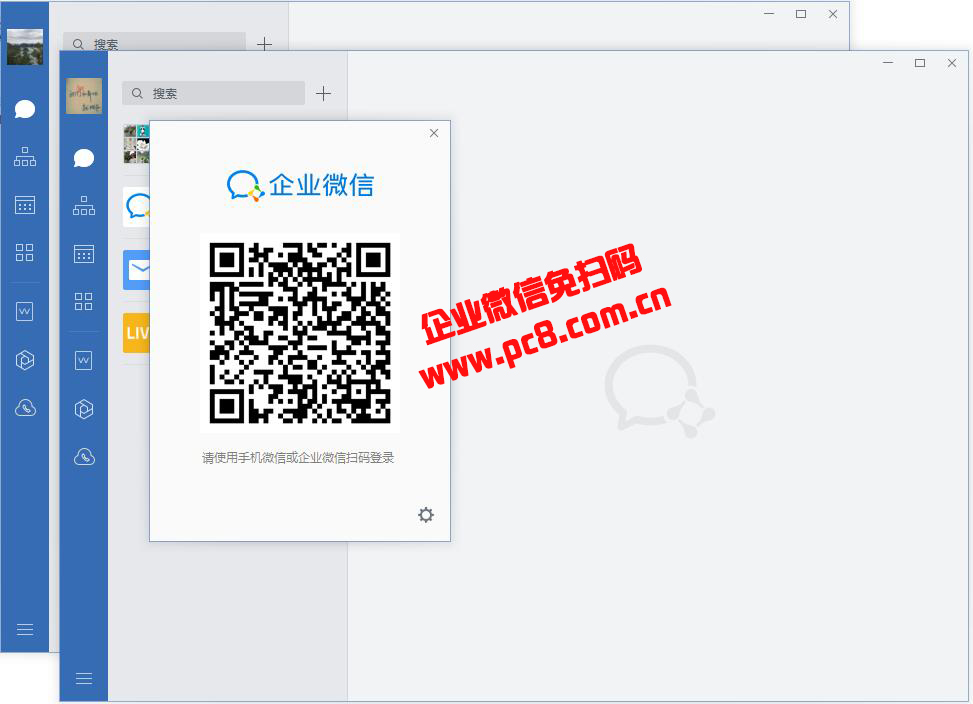
Task: Maximize the front window
Action: pos(920,63)
